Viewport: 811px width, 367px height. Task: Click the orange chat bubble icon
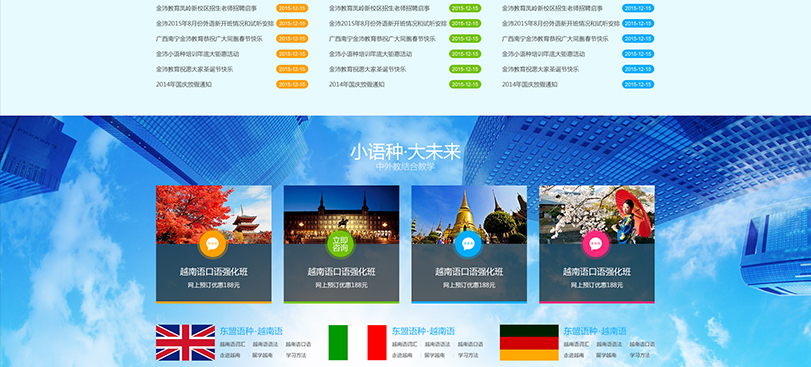pos(213,244)
